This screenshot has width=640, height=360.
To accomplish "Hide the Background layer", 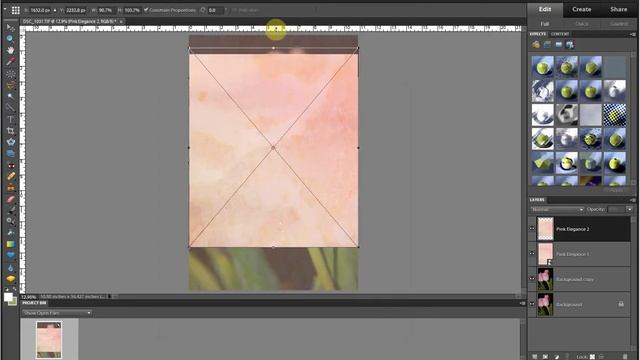I will coord(532,304).
